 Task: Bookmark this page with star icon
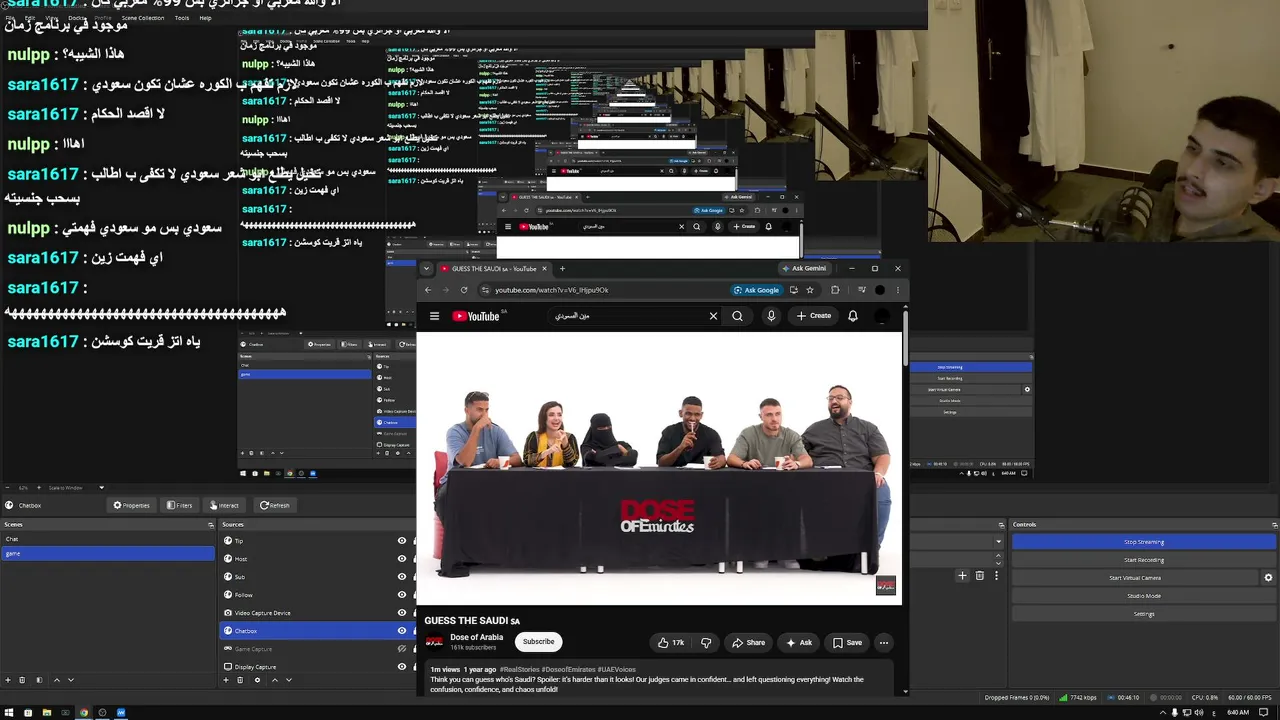810,290
